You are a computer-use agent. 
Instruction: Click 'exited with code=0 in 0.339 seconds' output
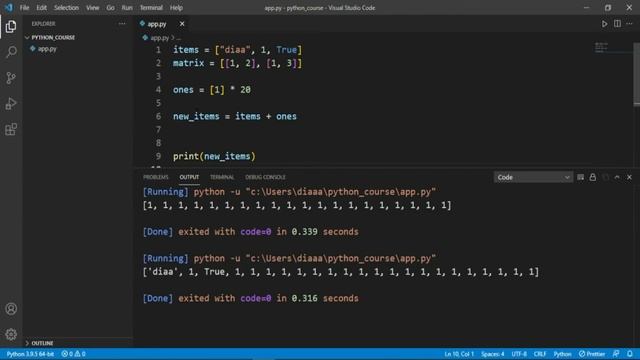point(268,232)
